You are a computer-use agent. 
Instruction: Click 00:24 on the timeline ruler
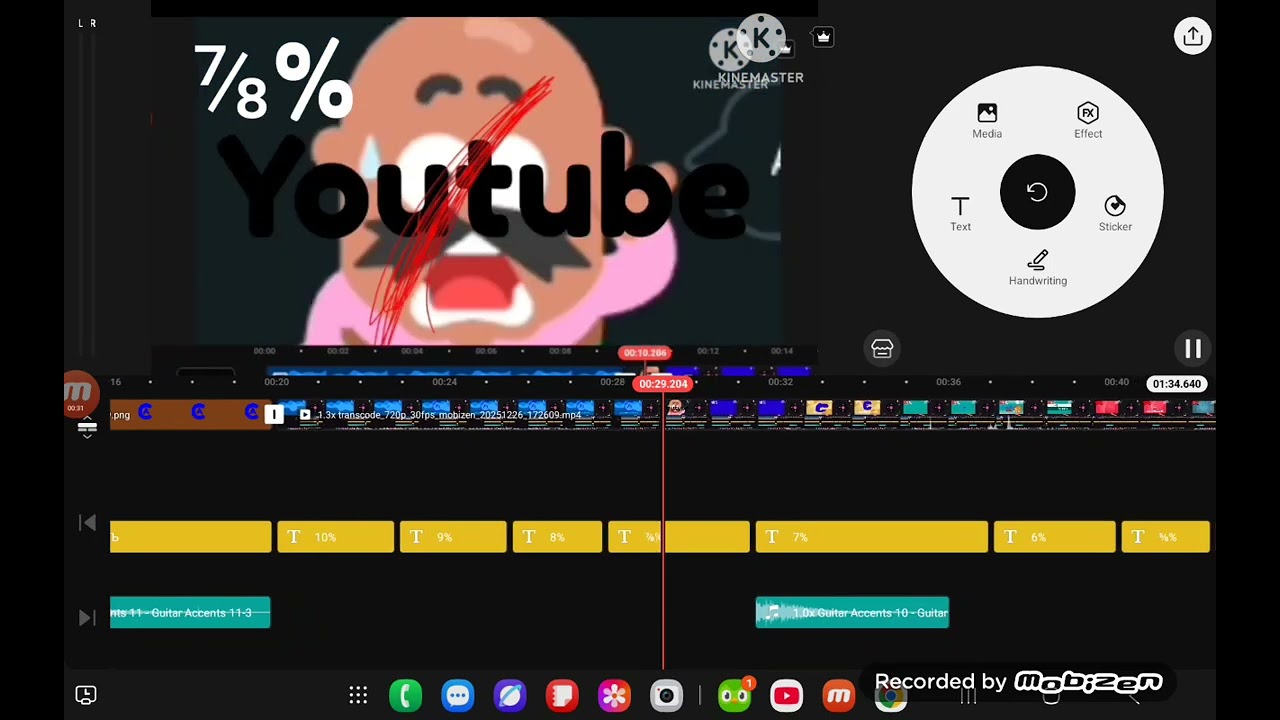pyautogui.click(x=444, y=382)
